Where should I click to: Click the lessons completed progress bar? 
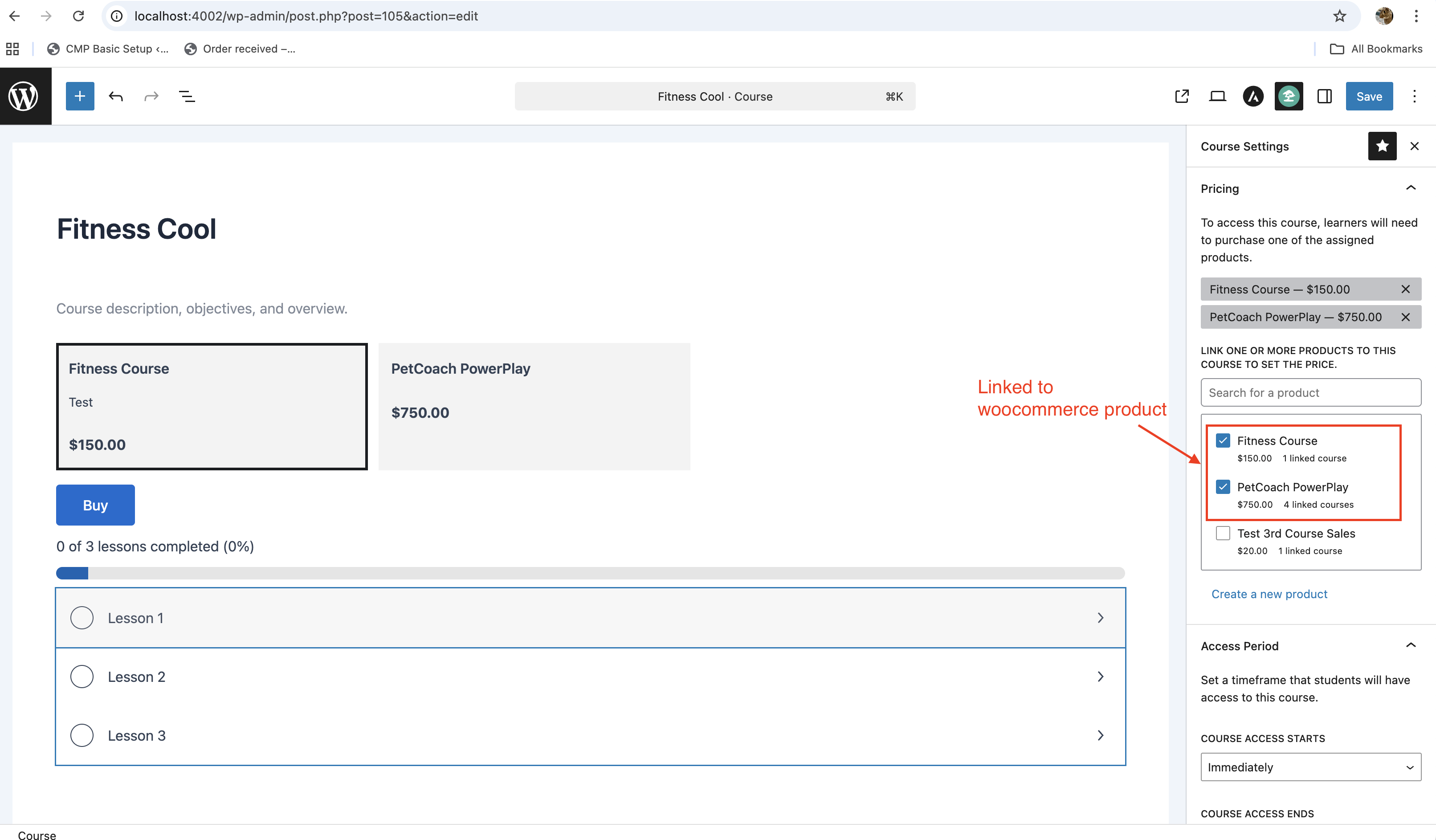(x=590, y=573)
